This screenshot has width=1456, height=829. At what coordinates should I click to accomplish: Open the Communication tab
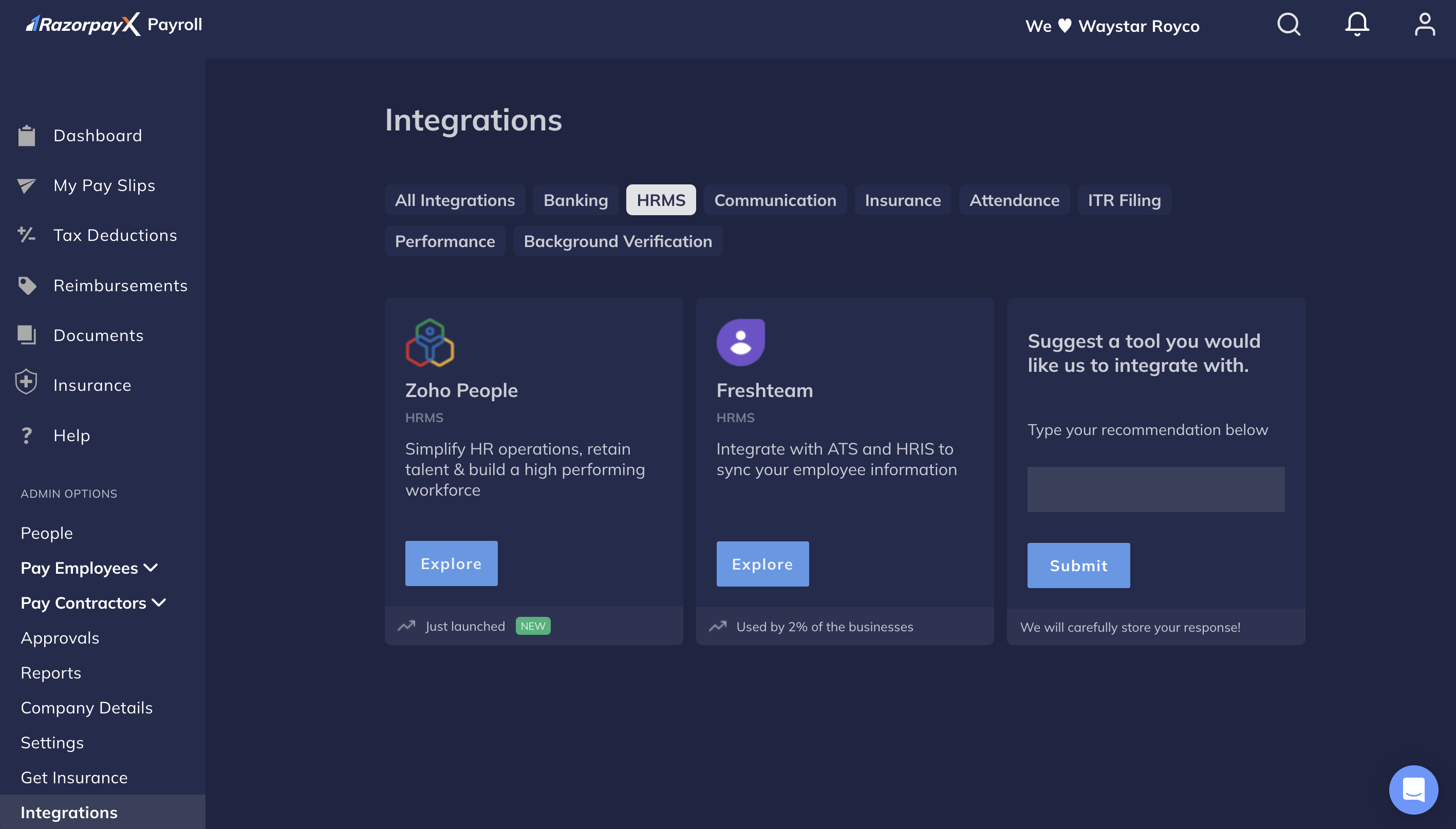775,200
